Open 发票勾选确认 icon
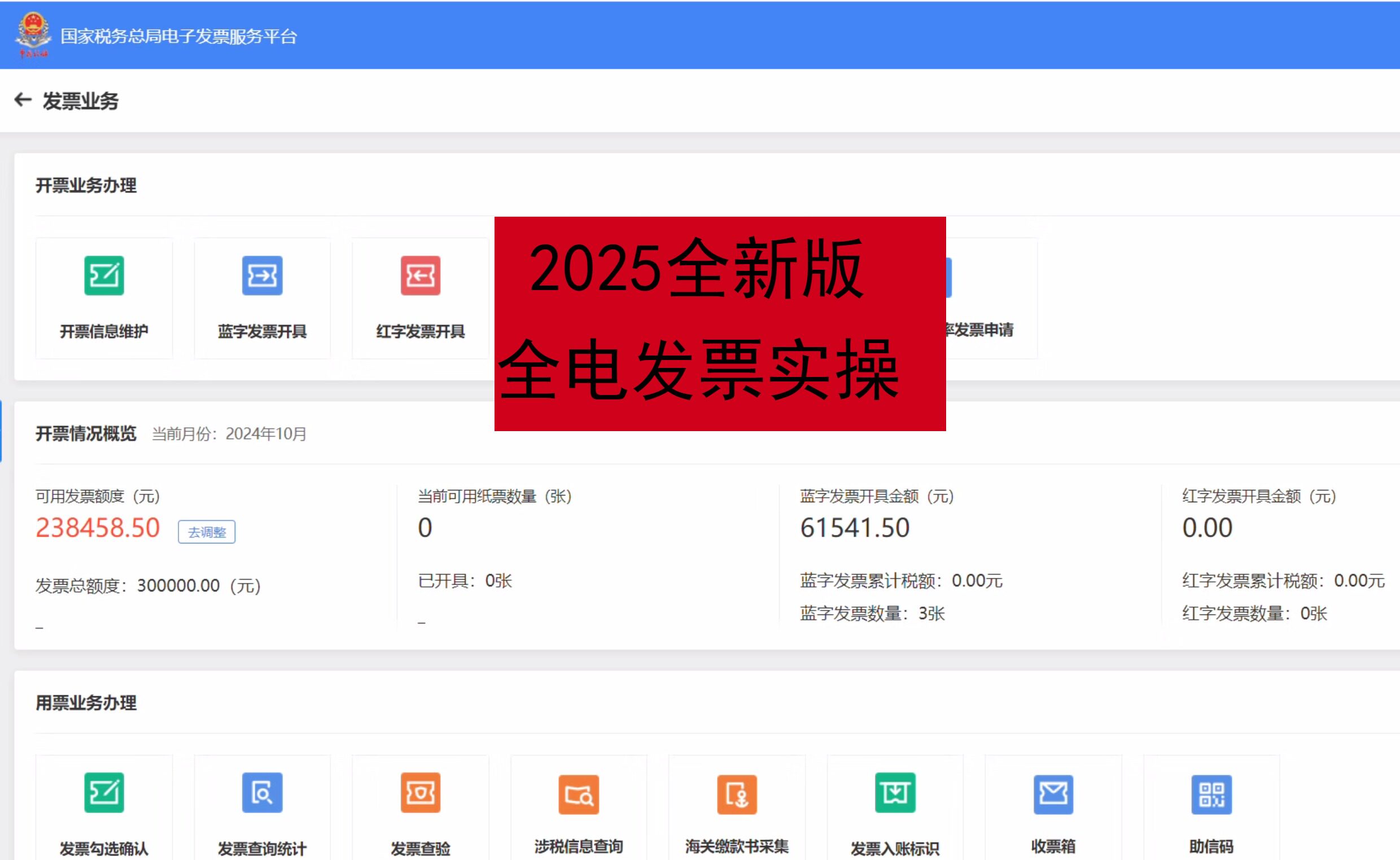The image size is (1400, 860). 104,792
